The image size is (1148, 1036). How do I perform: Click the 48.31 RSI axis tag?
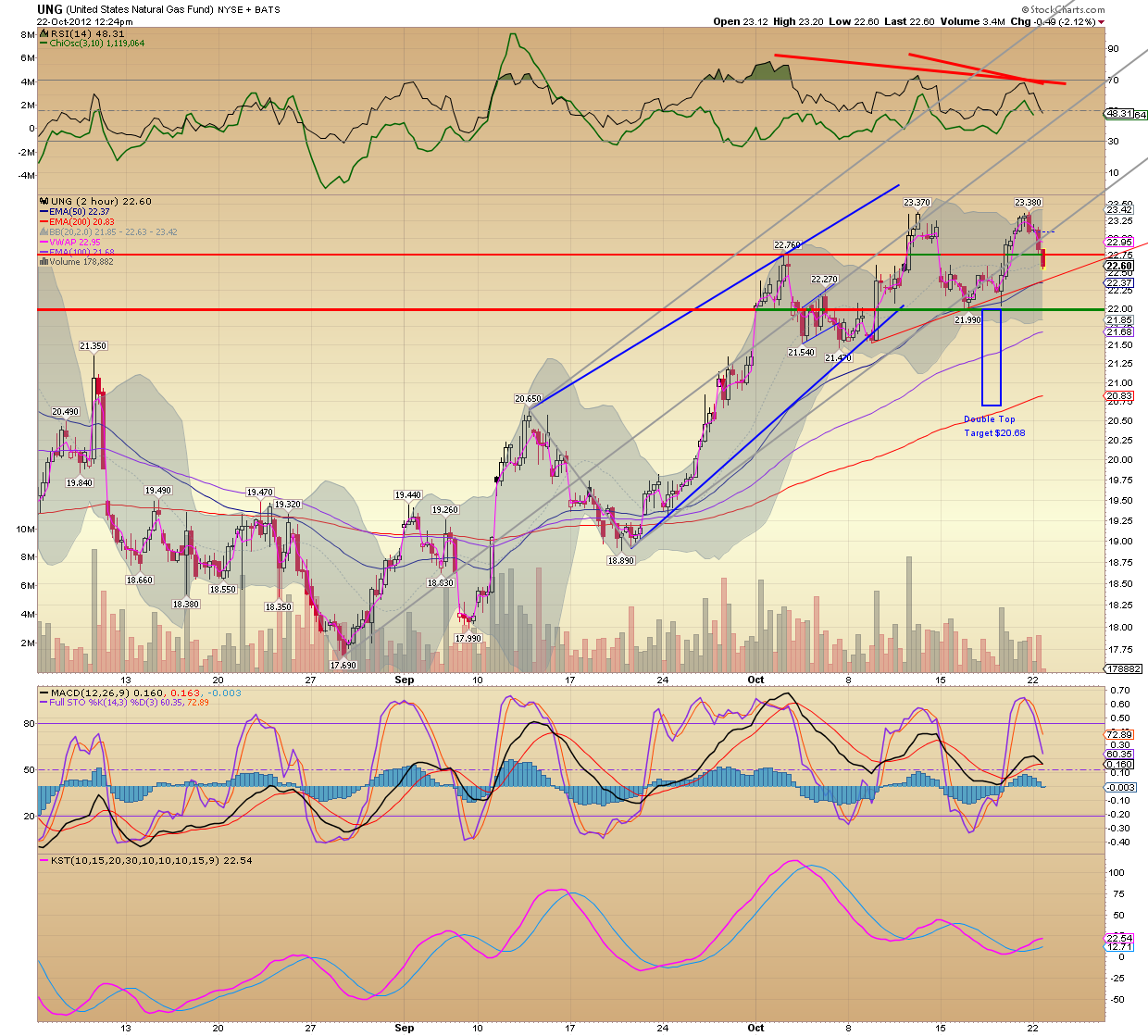coord(1118,114)
